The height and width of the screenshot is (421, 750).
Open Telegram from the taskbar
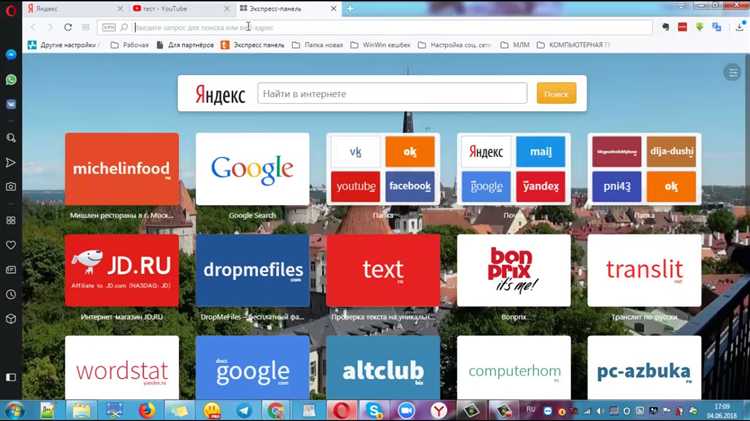tap(244, 410)
